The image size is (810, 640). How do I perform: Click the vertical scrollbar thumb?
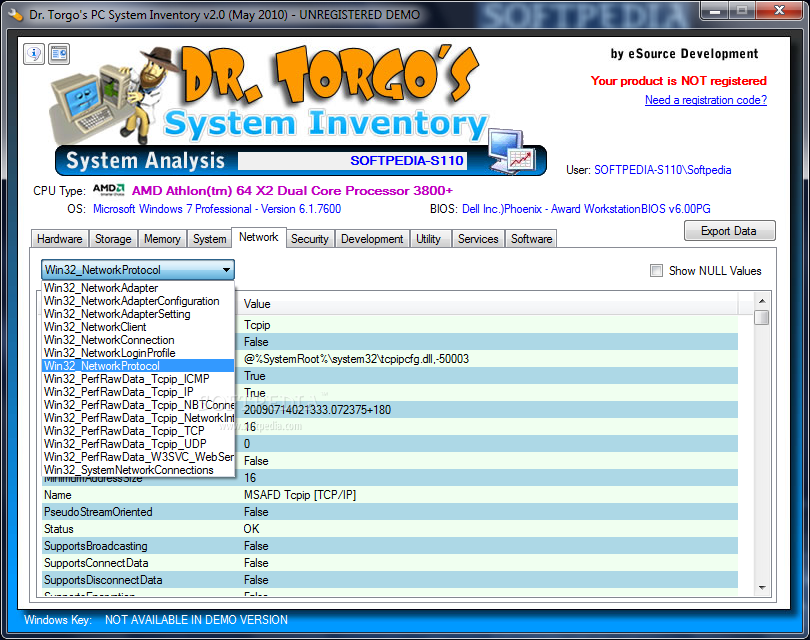pyautogui.click(x=761, y=317)
